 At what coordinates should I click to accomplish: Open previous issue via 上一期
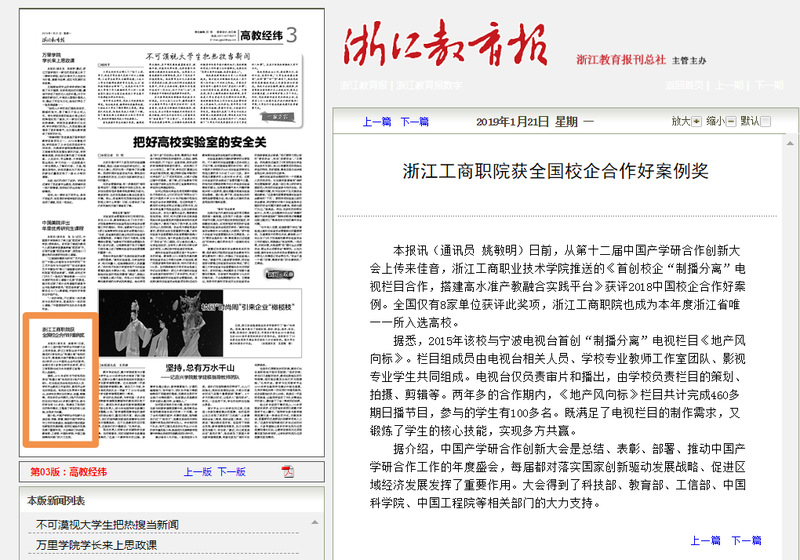[x=730, y=86]
